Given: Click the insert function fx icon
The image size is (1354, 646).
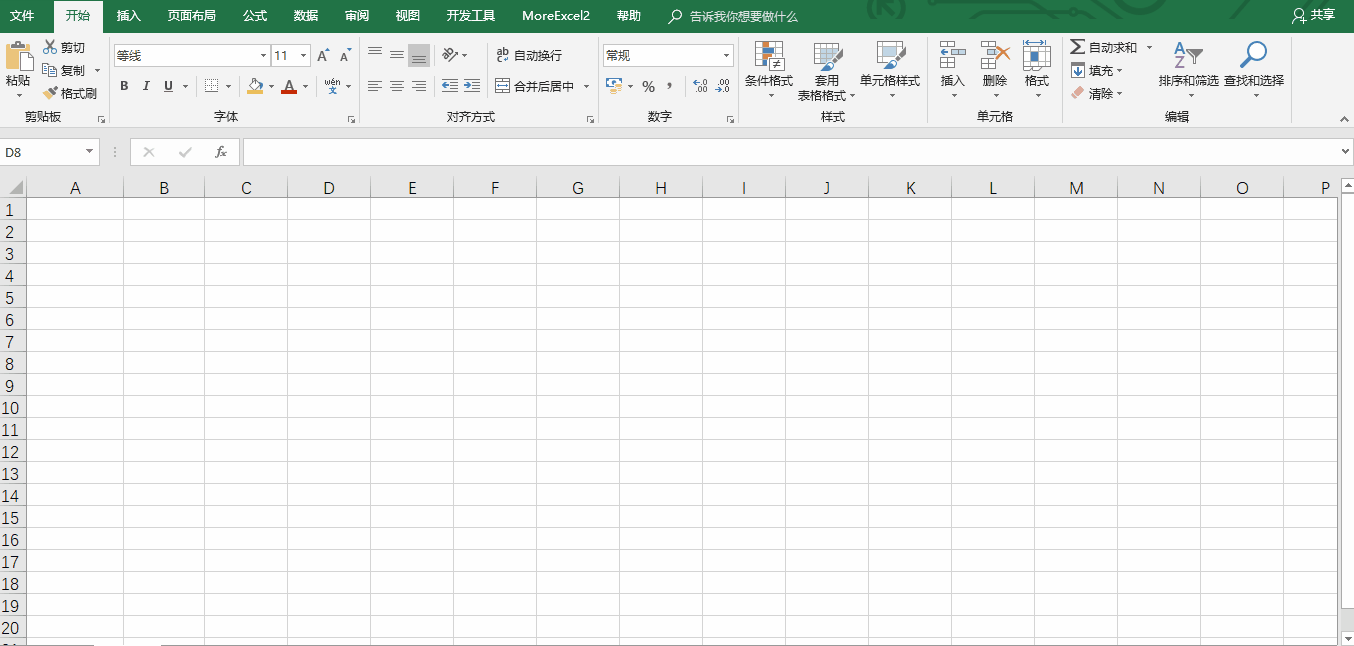Looking at the screenshot, I should click(221, 152).
